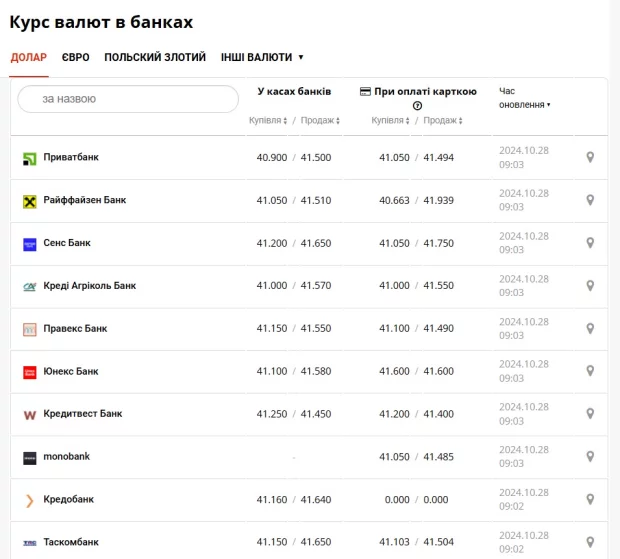The width and height of the screenshot is (620, 559).
Task: Click the map pin for monobank row
Action: pyautogui.click(x=590, y=457)
